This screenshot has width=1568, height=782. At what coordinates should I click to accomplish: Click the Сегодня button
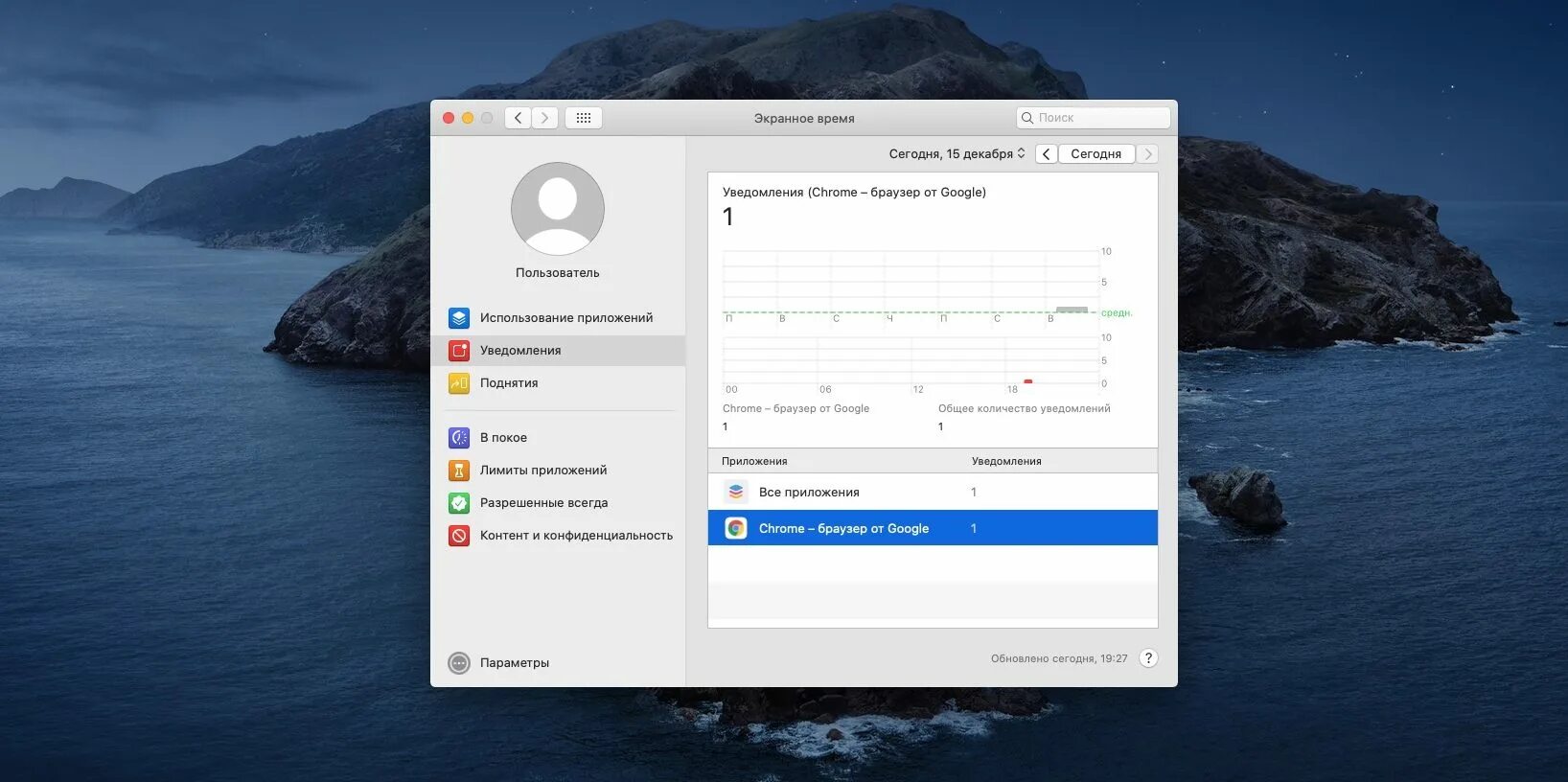tap(1096, 153)
